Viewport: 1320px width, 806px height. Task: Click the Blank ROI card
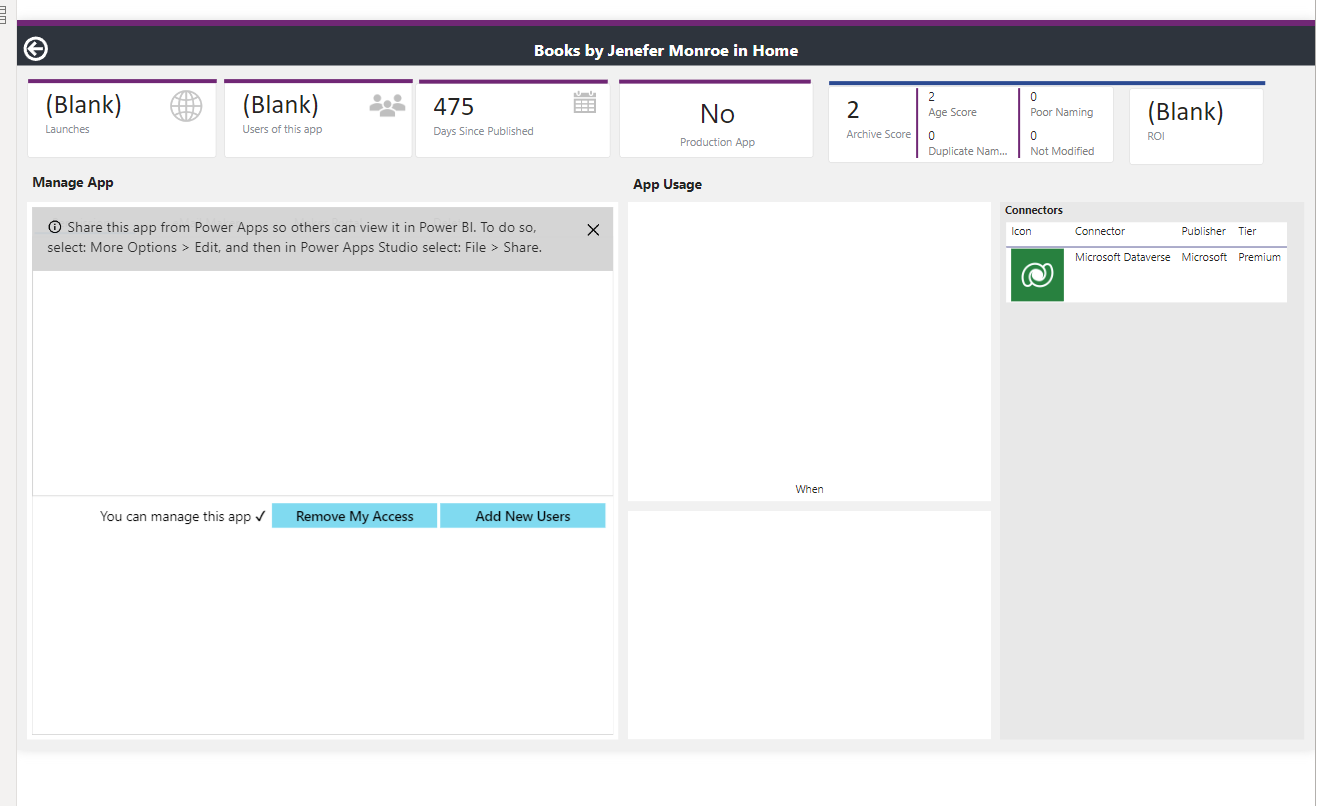click(x=1196, y=118)
